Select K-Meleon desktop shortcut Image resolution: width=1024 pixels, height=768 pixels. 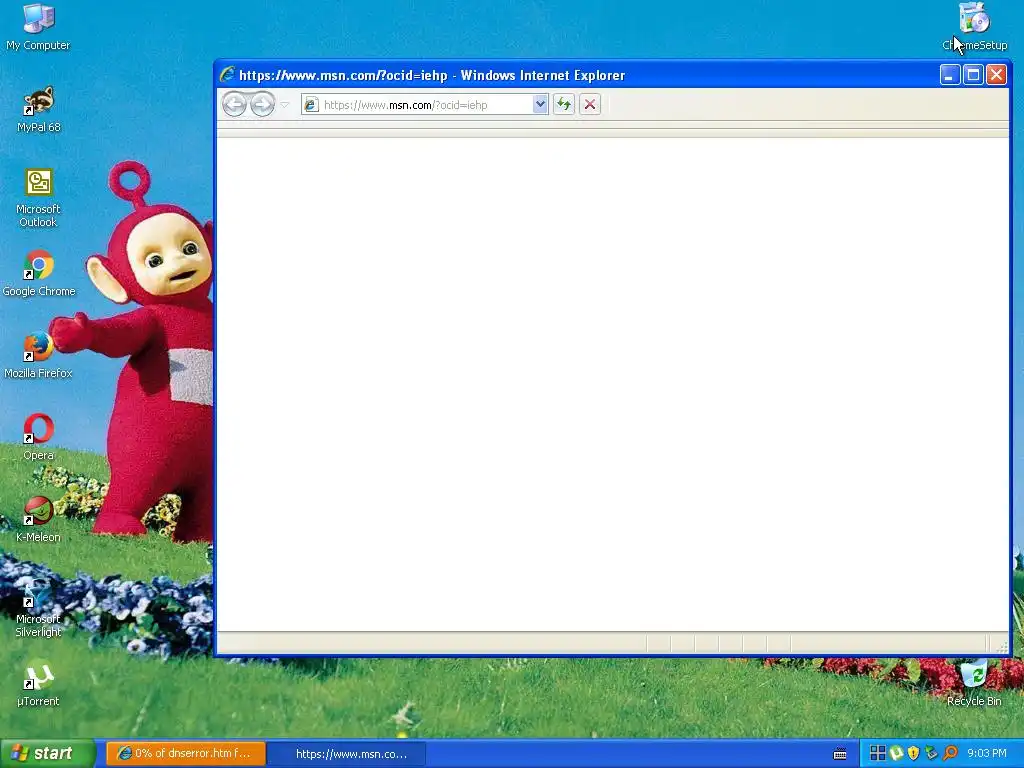click(x=38, y=519)
